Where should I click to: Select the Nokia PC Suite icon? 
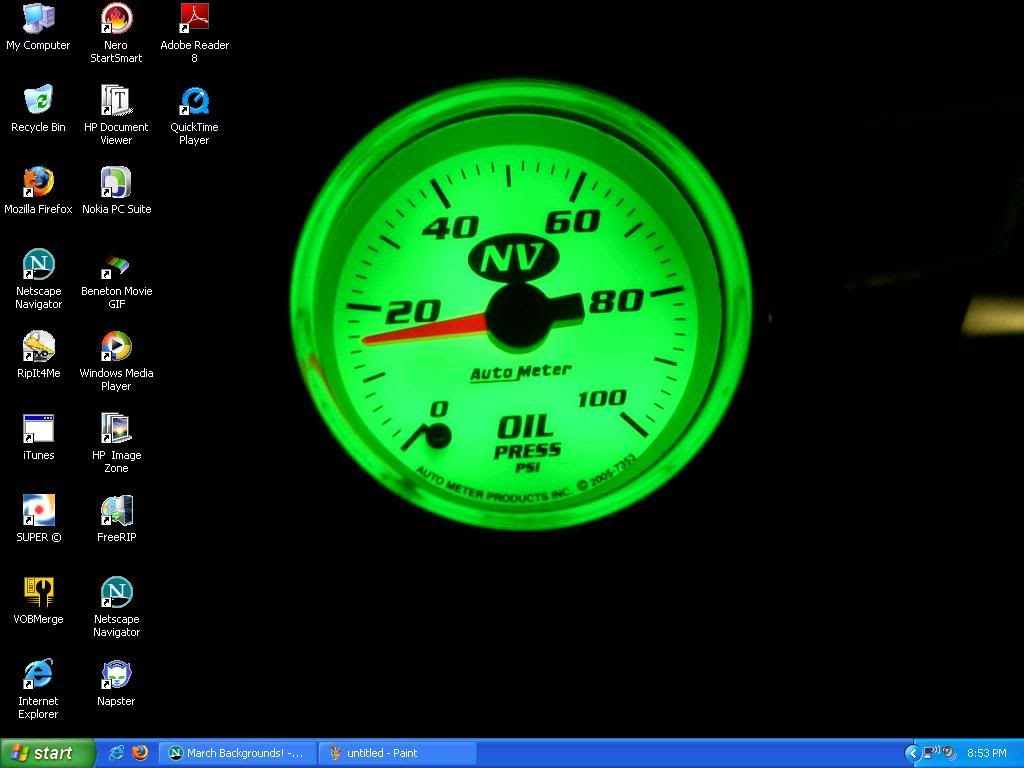[x=116, y=191]
